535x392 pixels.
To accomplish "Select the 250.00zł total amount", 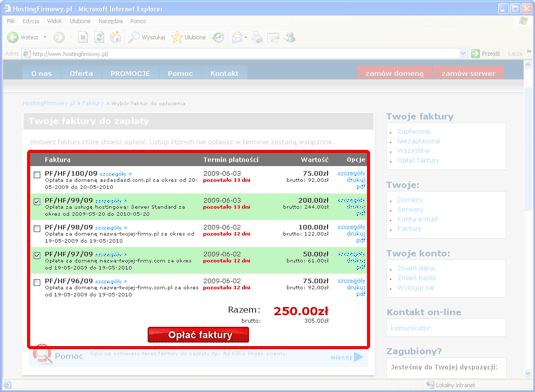I will tap(301, 311).
